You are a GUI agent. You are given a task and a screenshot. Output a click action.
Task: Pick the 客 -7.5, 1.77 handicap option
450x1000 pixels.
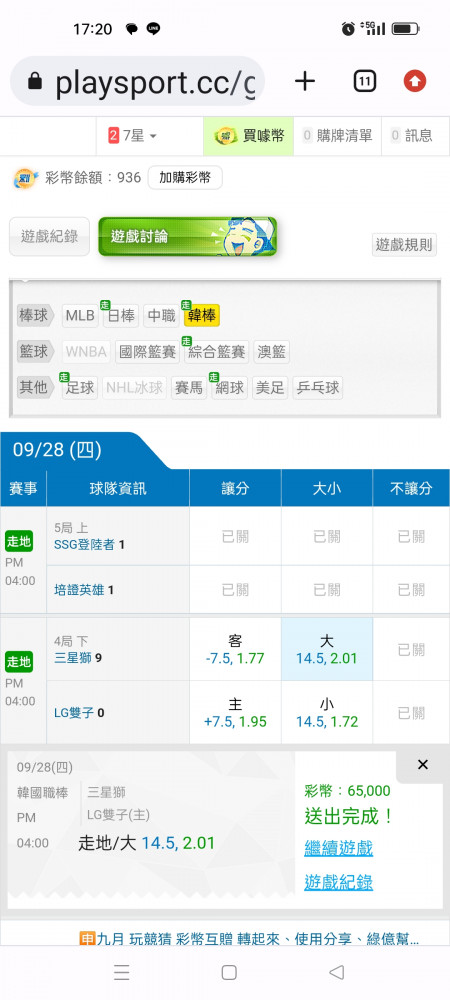(x=235, y=649)
